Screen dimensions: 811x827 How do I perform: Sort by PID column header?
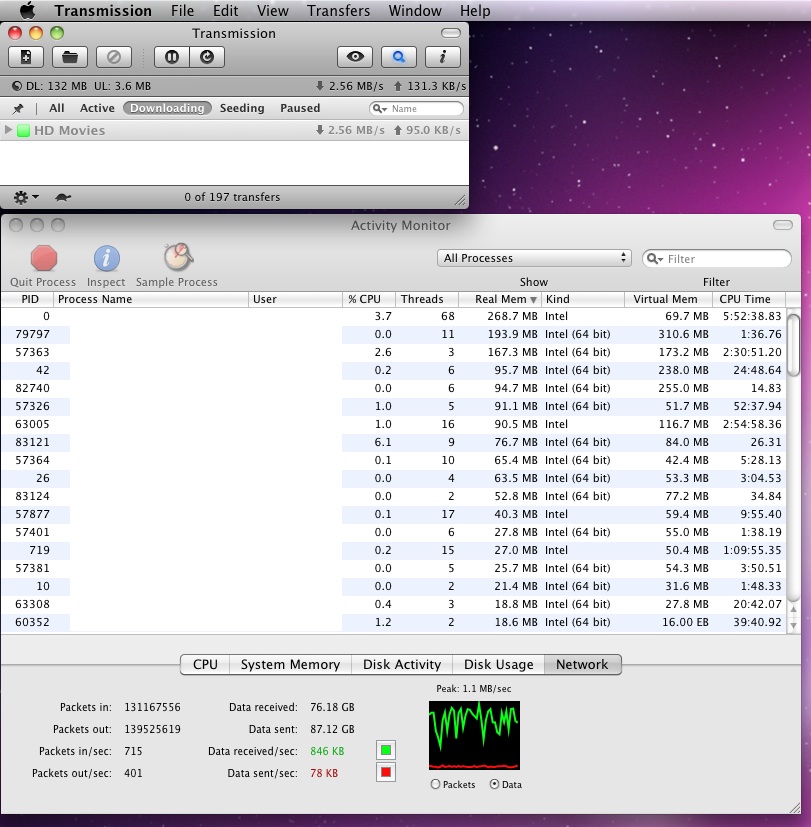(27, 299)
